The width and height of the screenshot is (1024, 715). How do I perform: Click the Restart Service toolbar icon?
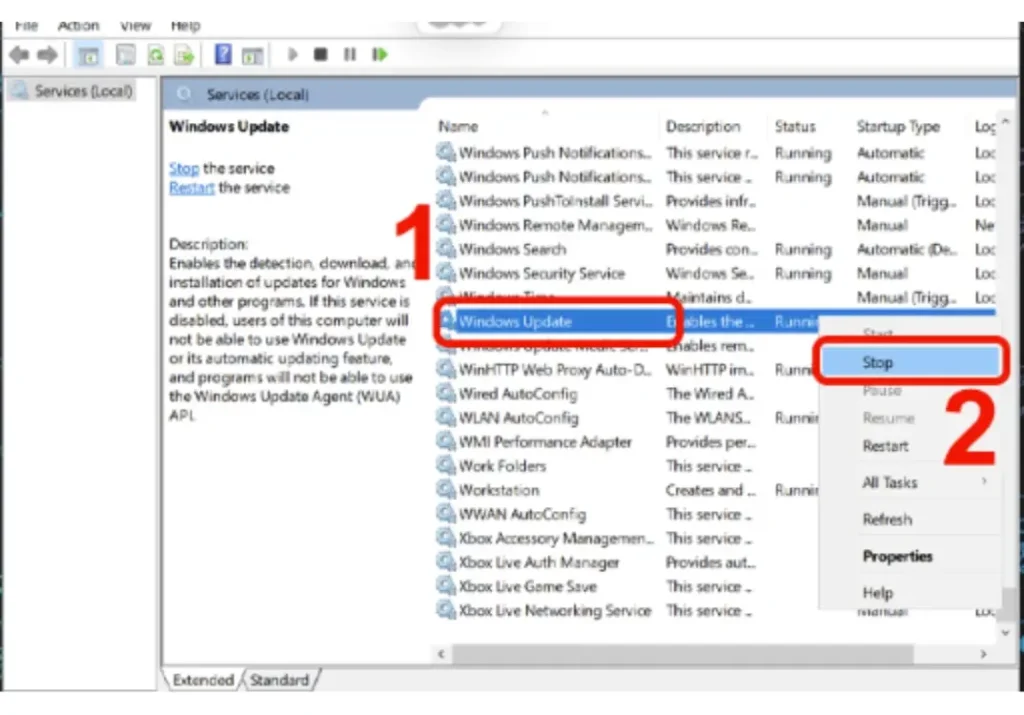(379, 54)
